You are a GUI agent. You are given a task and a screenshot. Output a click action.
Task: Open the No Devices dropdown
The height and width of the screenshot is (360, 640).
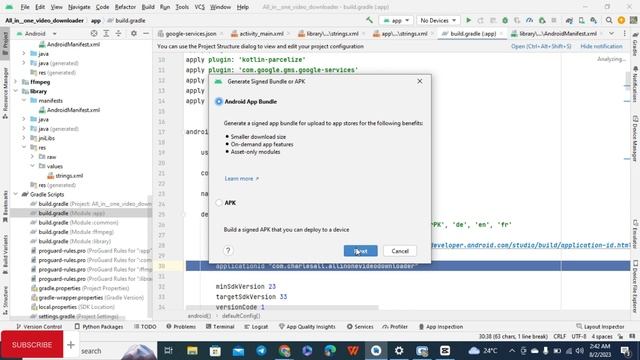point(438,20)
